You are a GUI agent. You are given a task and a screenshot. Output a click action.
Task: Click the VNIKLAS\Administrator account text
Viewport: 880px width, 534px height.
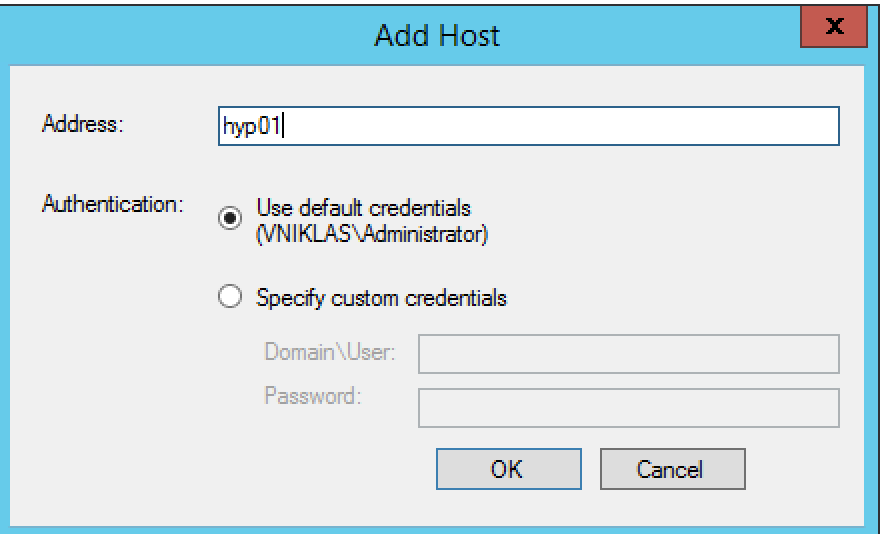coord(372,234)
